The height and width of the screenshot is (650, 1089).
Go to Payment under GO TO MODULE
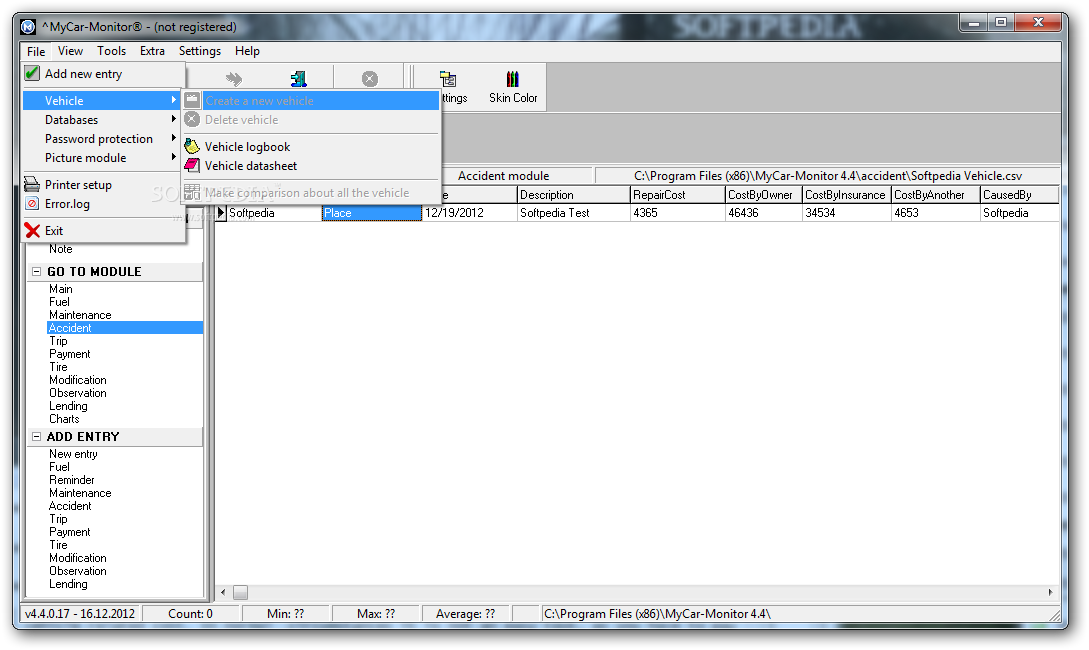click(x=69, y=354)
